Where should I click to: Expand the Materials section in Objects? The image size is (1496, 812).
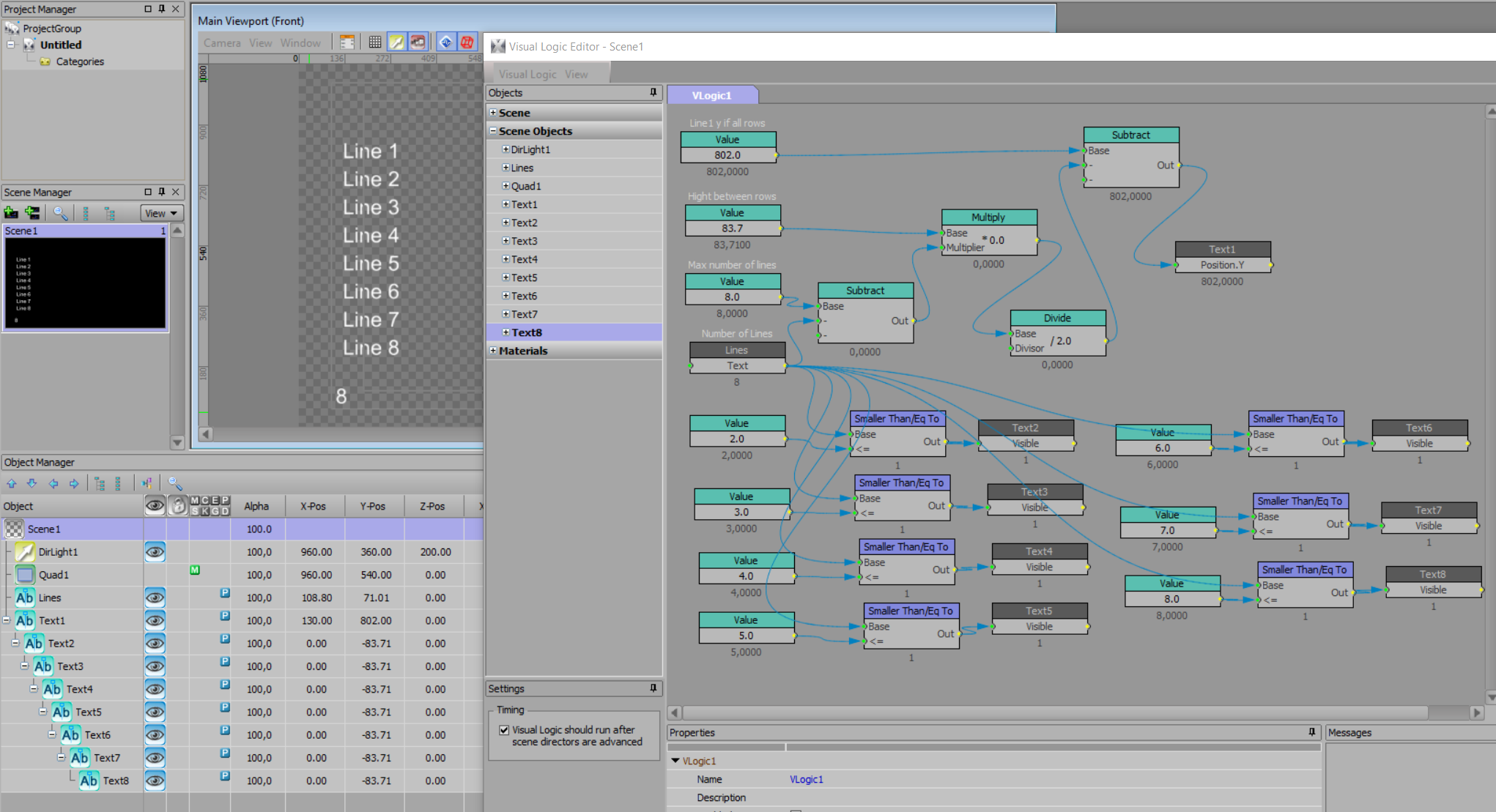click(x=493, y=351)
